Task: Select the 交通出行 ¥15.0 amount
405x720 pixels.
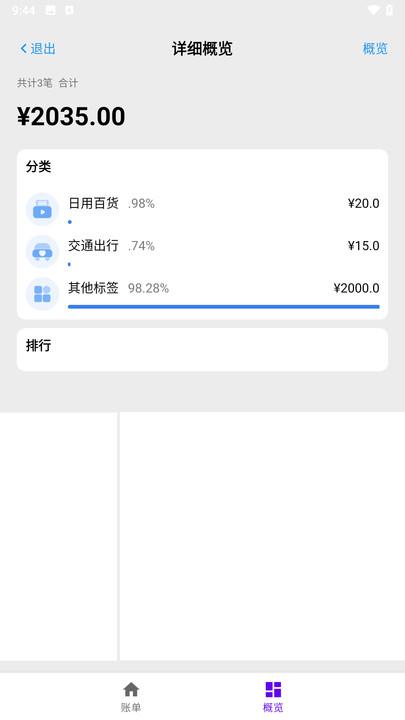Action: pyautogui.click(x=363, y=246)
